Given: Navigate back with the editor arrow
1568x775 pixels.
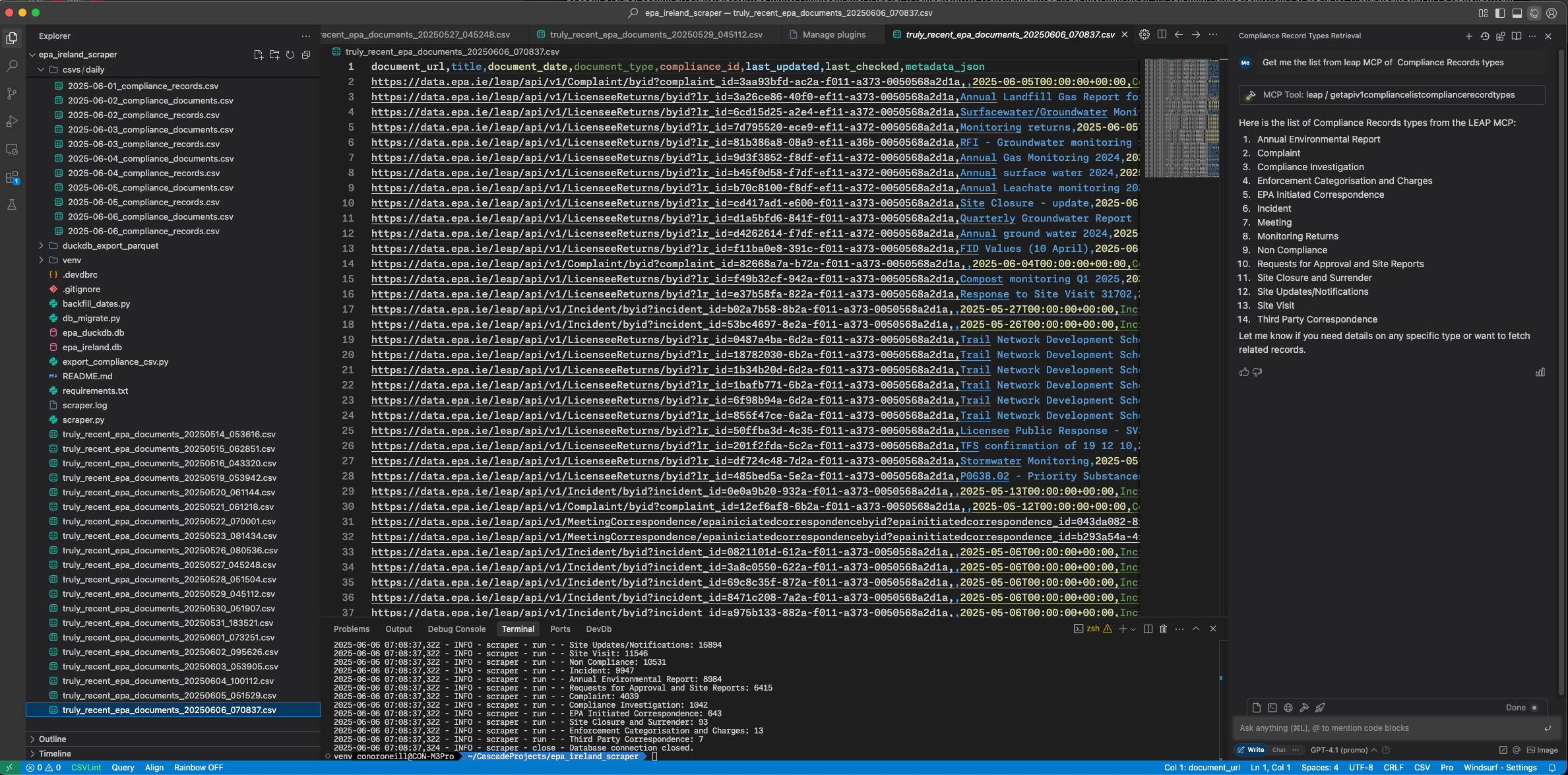Looking at the screenshot, I should [1179, 34].
